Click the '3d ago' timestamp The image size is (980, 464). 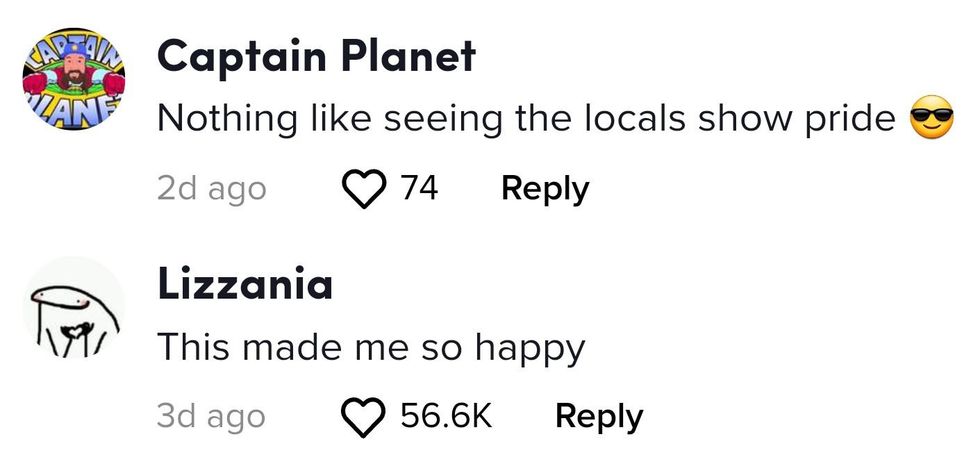click(212, 416)
